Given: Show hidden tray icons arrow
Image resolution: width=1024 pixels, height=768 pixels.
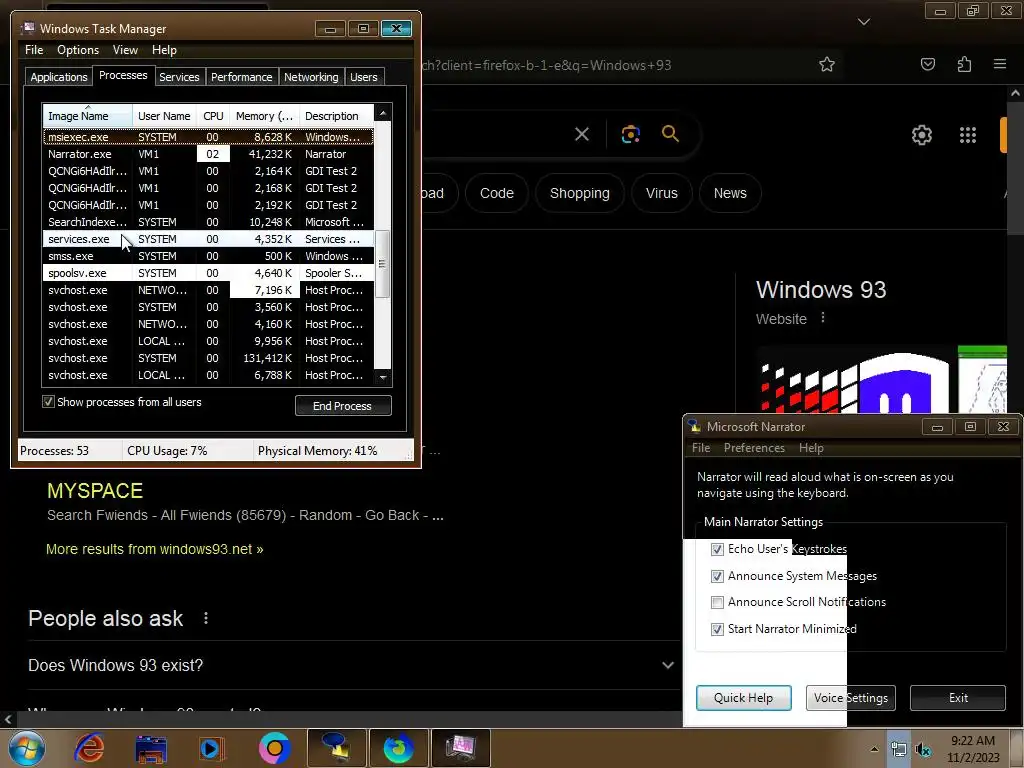Looking at the screenshot, I should click(874, 749).
